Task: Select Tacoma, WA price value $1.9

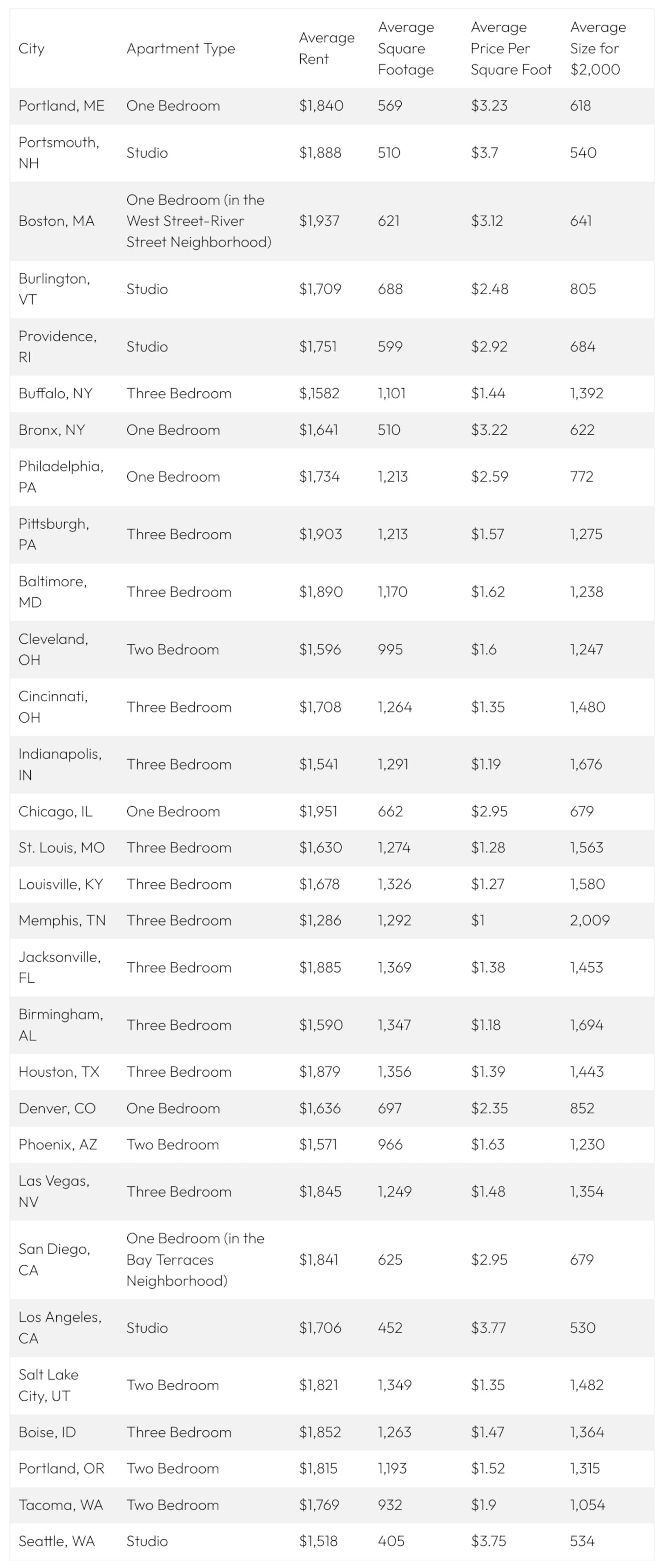Action: (483, 1505)
